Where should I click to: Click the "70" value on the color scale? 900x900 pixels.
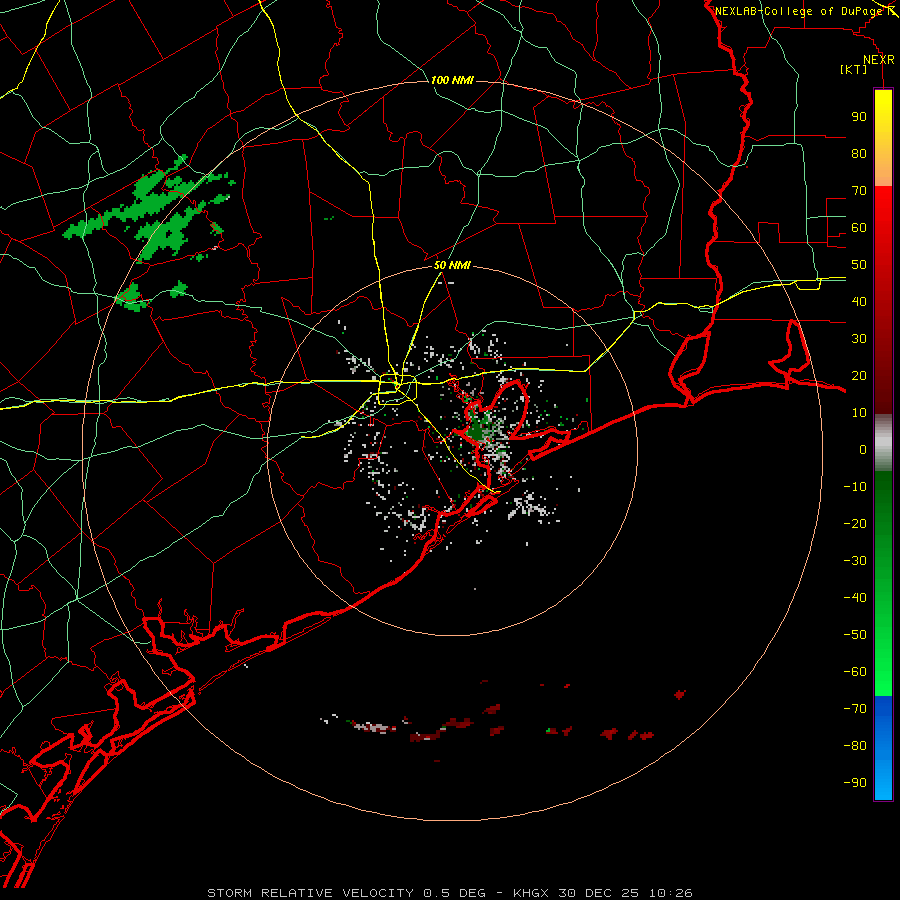point(859,191)
